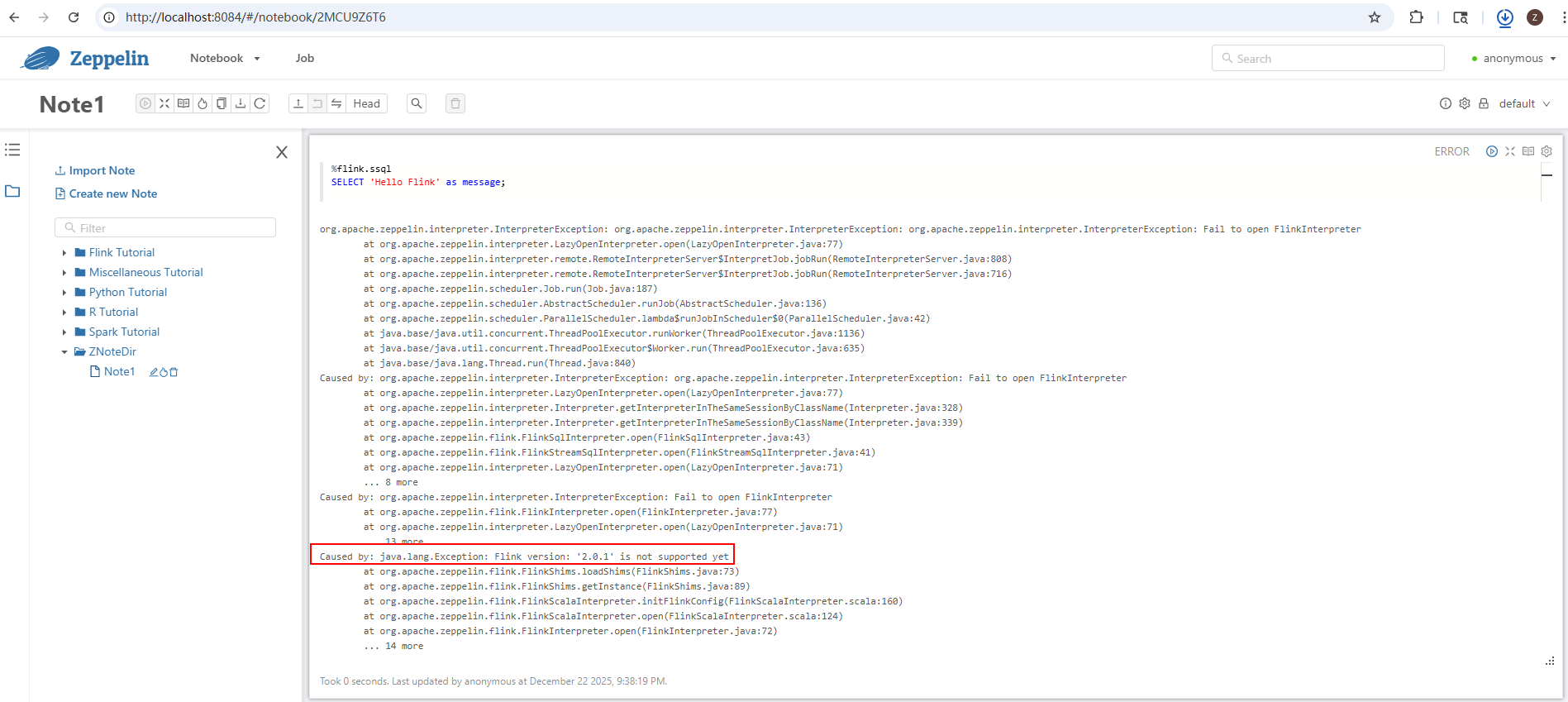
Task: Collapse the ZNoteDir folder
Action: click(x=64, y=351)
